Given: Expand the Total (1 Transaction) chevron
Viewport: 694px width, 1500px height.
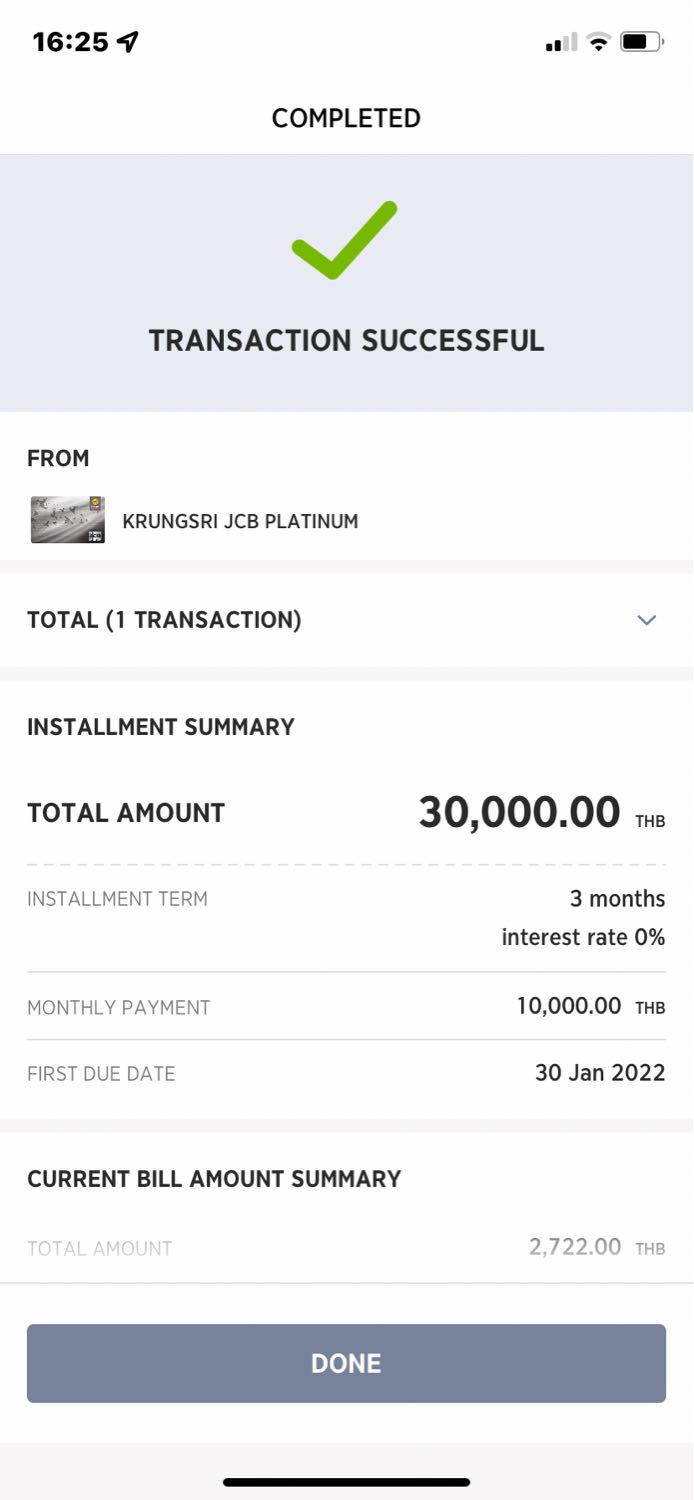Looking at the screenshot, I should pos(647,620).
